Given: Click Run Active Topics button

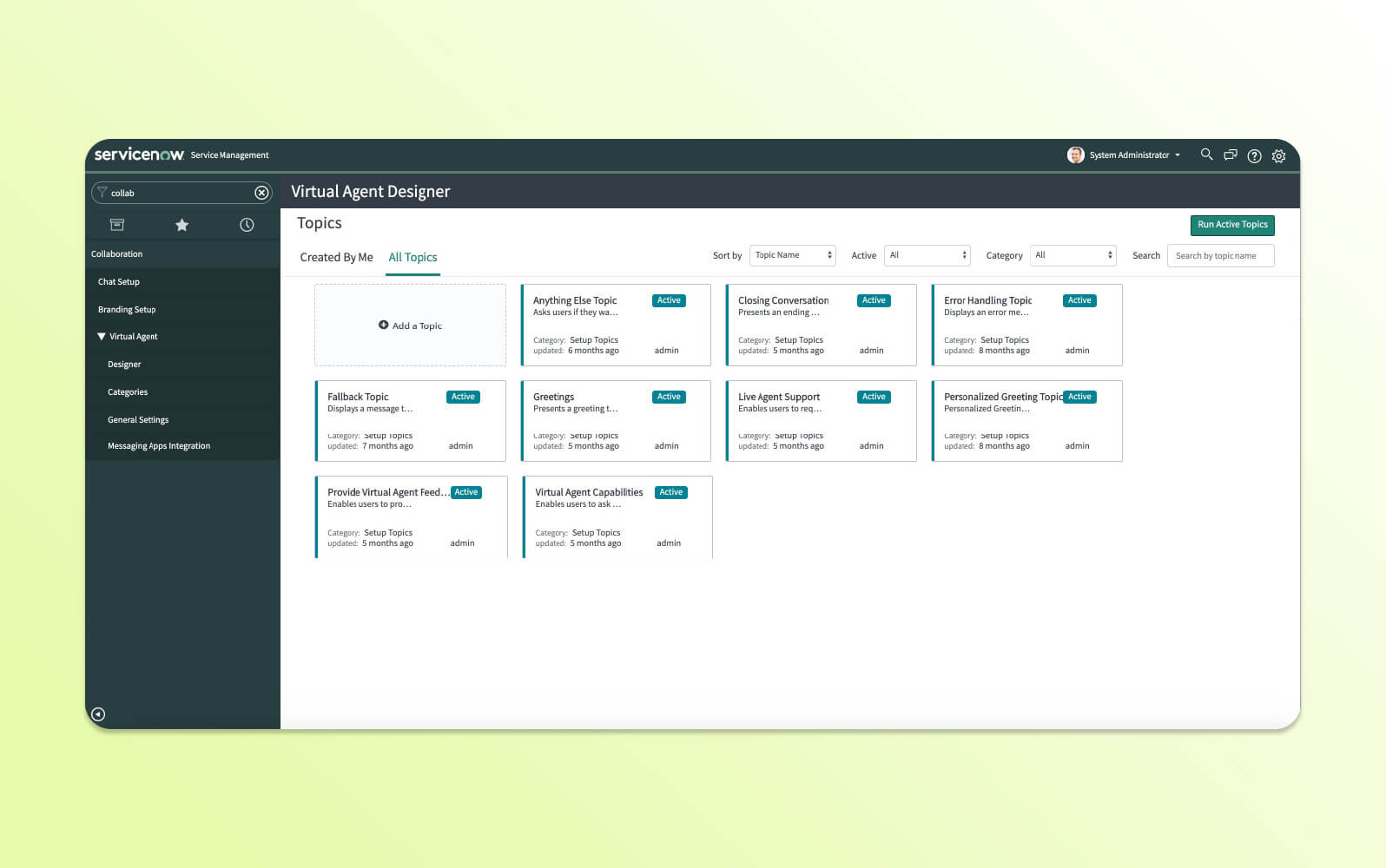Looking at the screenshot, I should tap(1232, 225).
